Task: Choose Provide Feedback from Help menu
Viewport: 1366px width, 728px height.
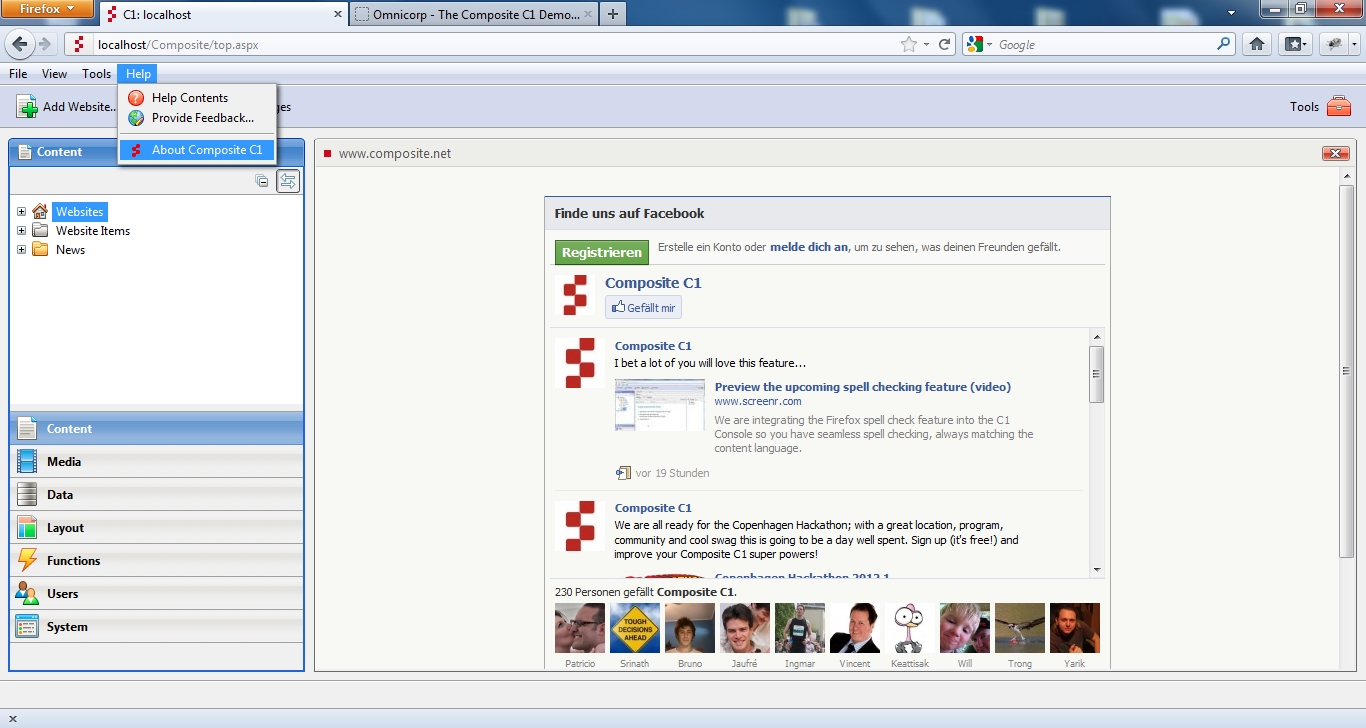Action: click(202, 118)
